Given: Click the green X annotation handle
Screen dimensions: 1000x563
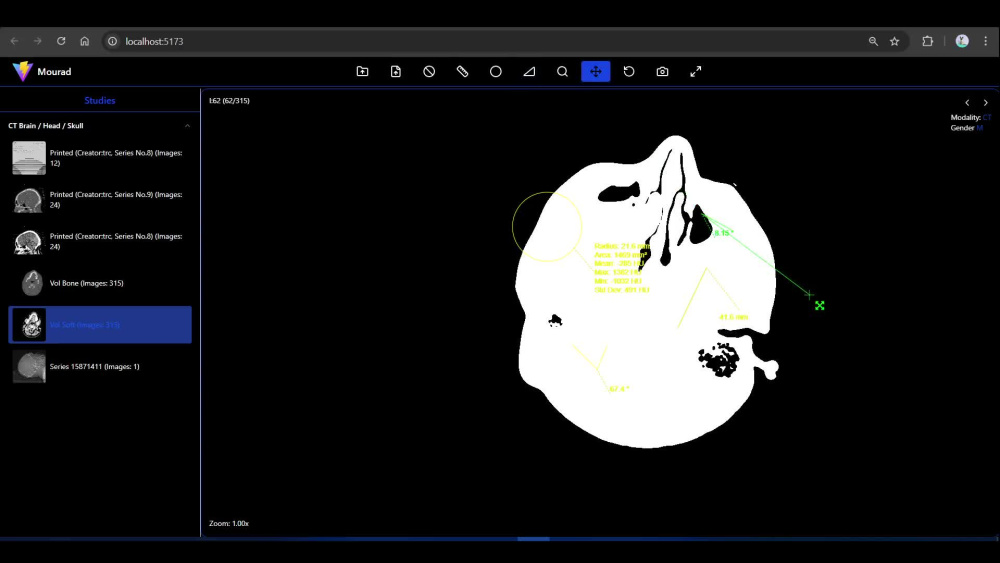Looking at the screenshot, I should tap(820, 306).
